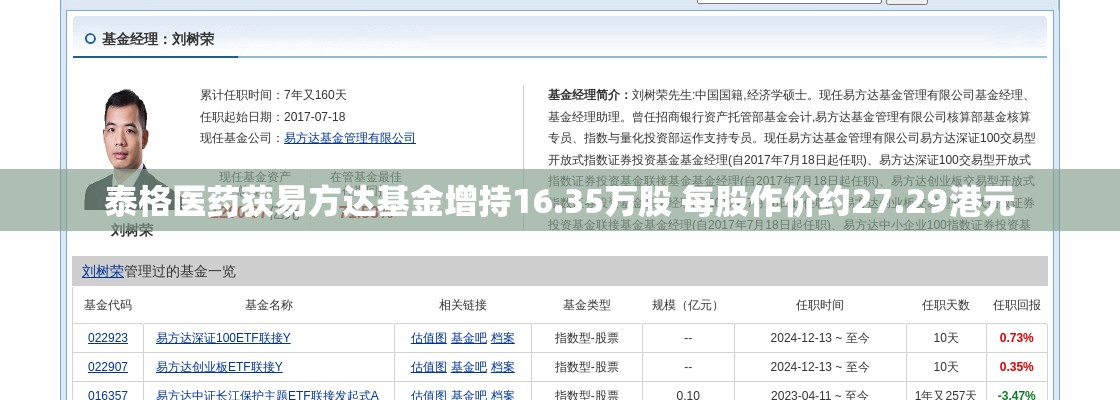Click the 0.35% return value
This screenshot has height=400, width=1120.
(x=1016, y=367)
